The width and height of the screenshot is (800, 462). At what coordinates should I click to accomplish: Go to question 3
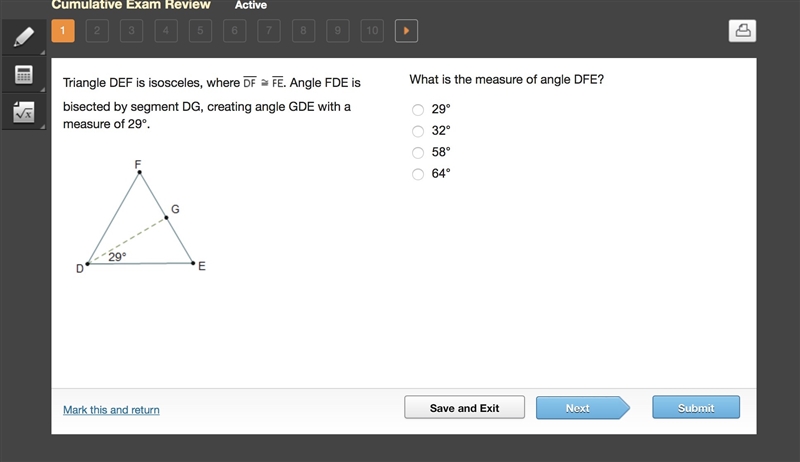click(131, 31)
